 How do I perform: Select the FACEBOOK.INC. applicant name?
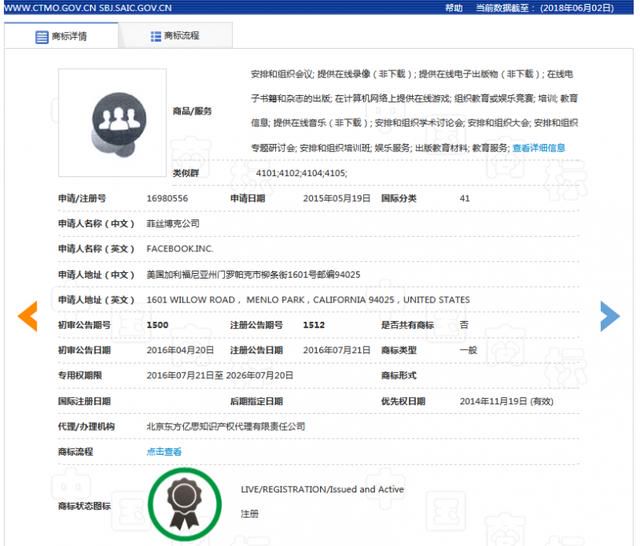180,249
